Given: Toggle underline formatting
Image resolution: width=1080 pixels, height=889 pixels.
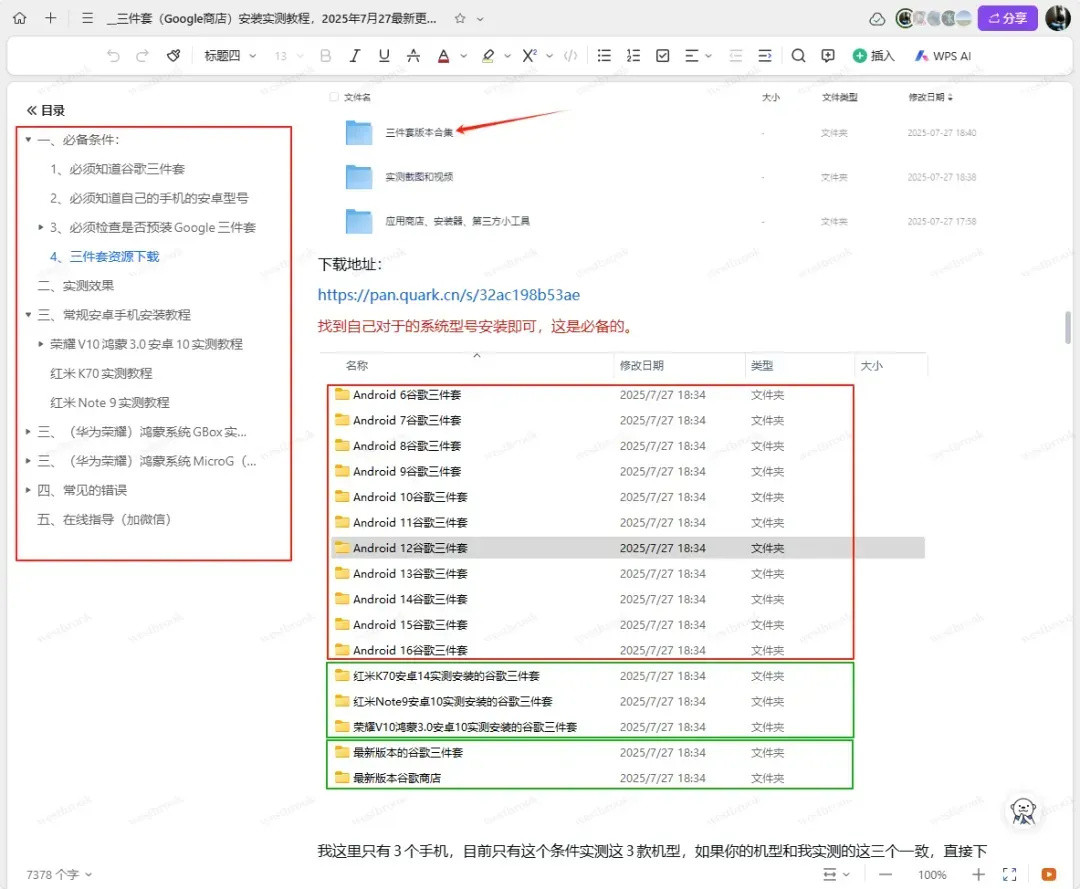Looking at the screenshot, I should click(x=384, y=56).
